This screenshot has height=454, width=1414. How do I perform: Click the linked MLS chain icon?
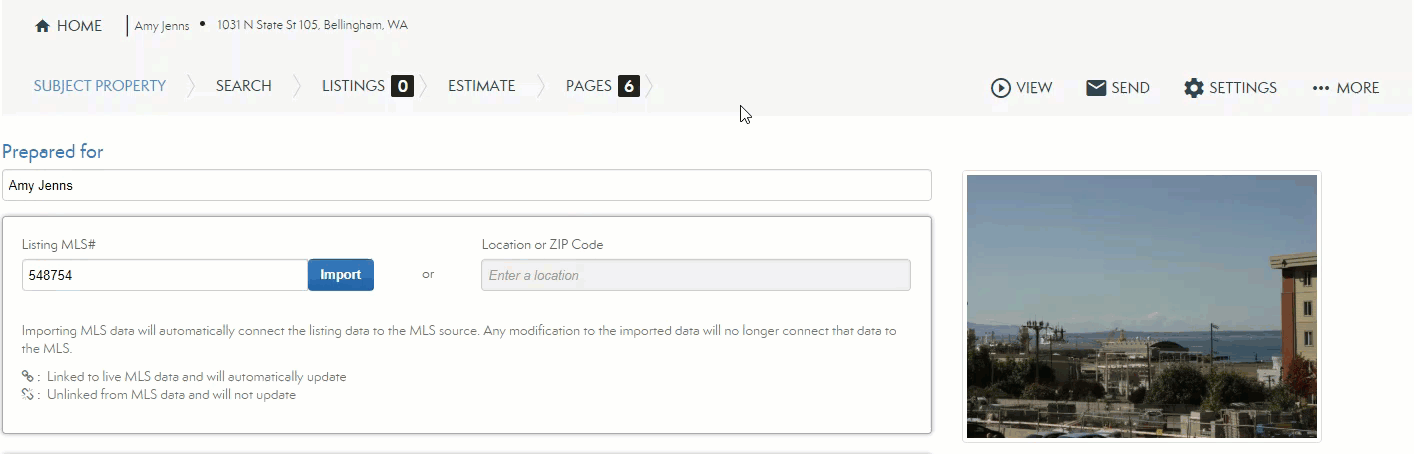pyautogui.click(x=28, y=377)
